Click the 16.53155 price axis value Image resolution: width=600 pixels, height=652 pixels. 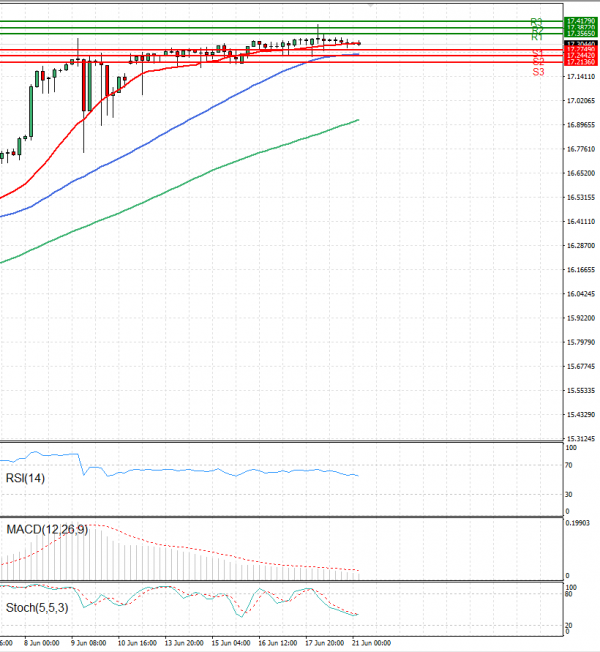click(581, 197)
